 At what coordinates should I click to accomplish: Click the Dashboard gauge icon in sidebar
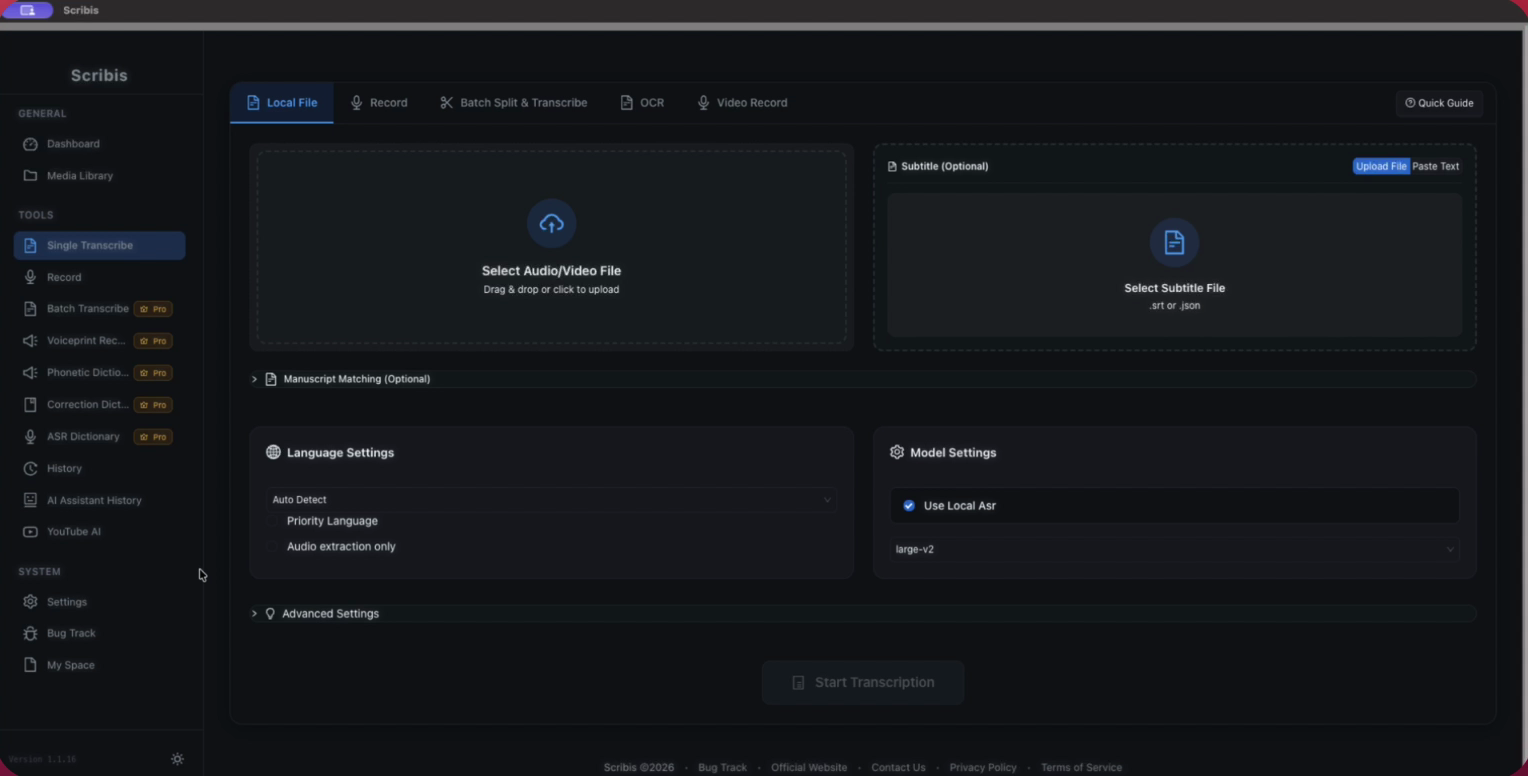(30, 144)
